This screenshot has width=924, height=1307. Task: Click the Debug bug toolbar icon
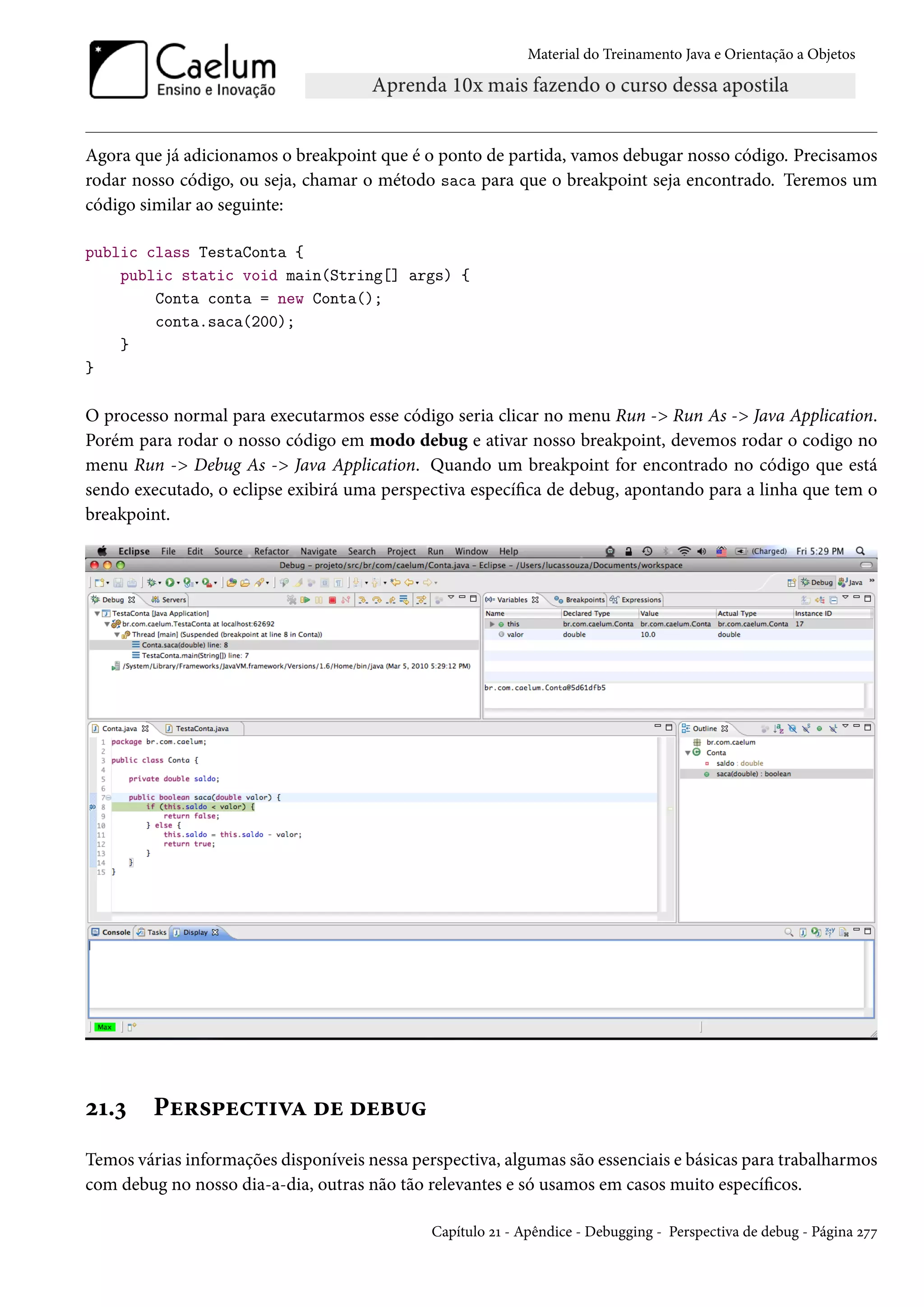(x=151, y=582)
